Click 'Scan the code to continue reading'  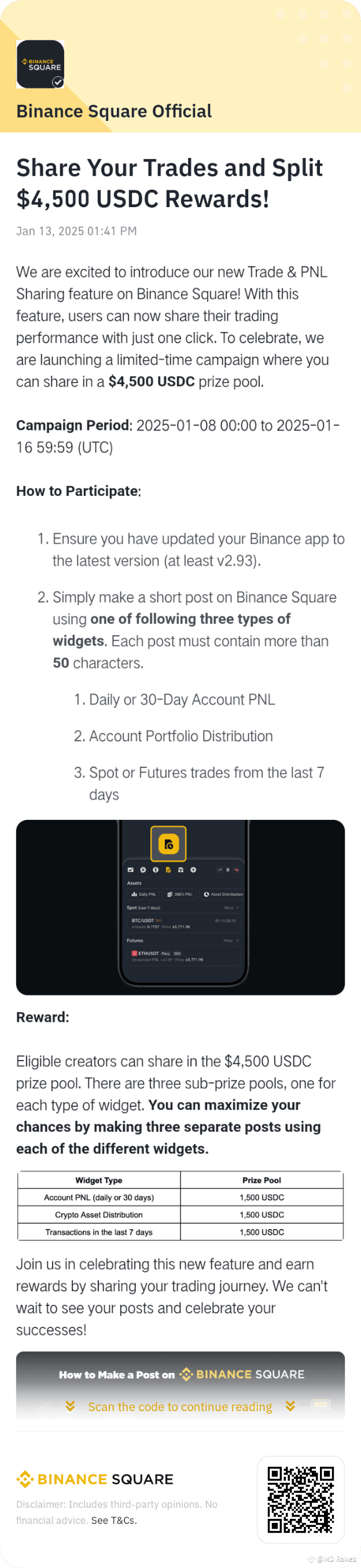pos(180,1407)
